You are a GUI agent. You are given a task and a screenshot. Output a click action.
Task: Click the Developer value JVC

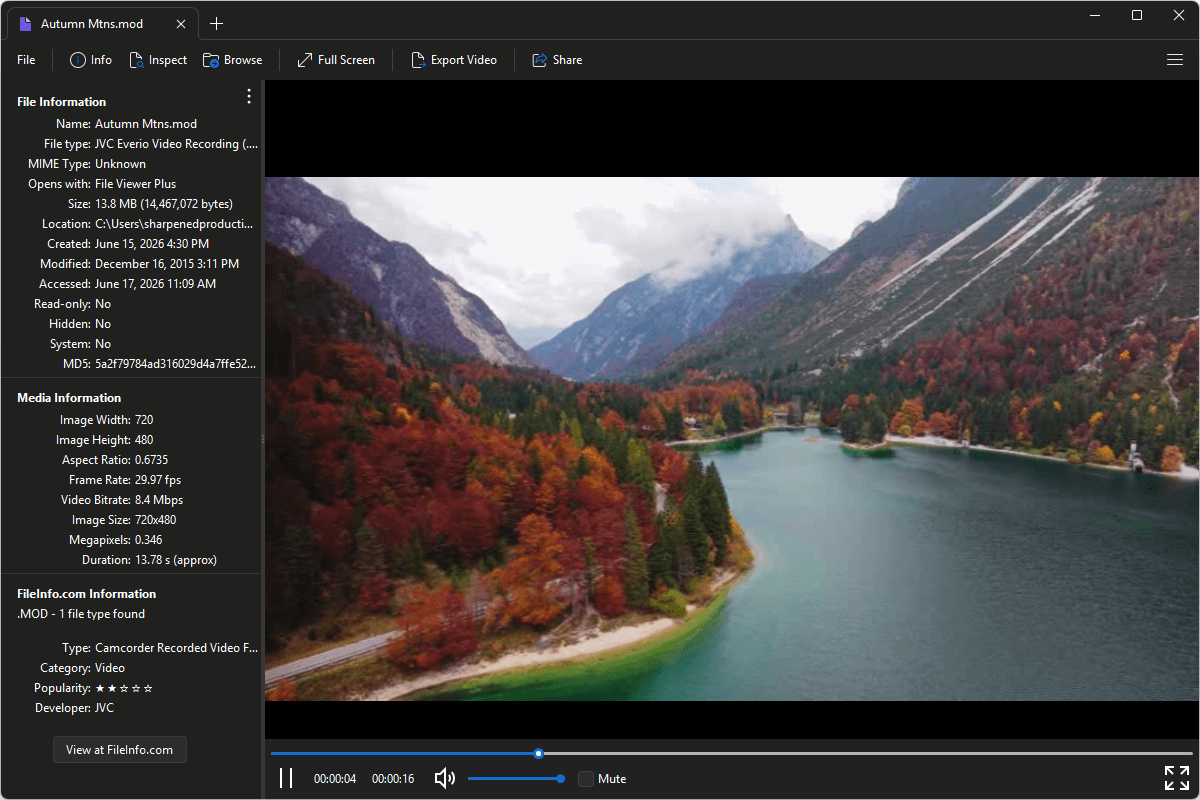(105, 708)
